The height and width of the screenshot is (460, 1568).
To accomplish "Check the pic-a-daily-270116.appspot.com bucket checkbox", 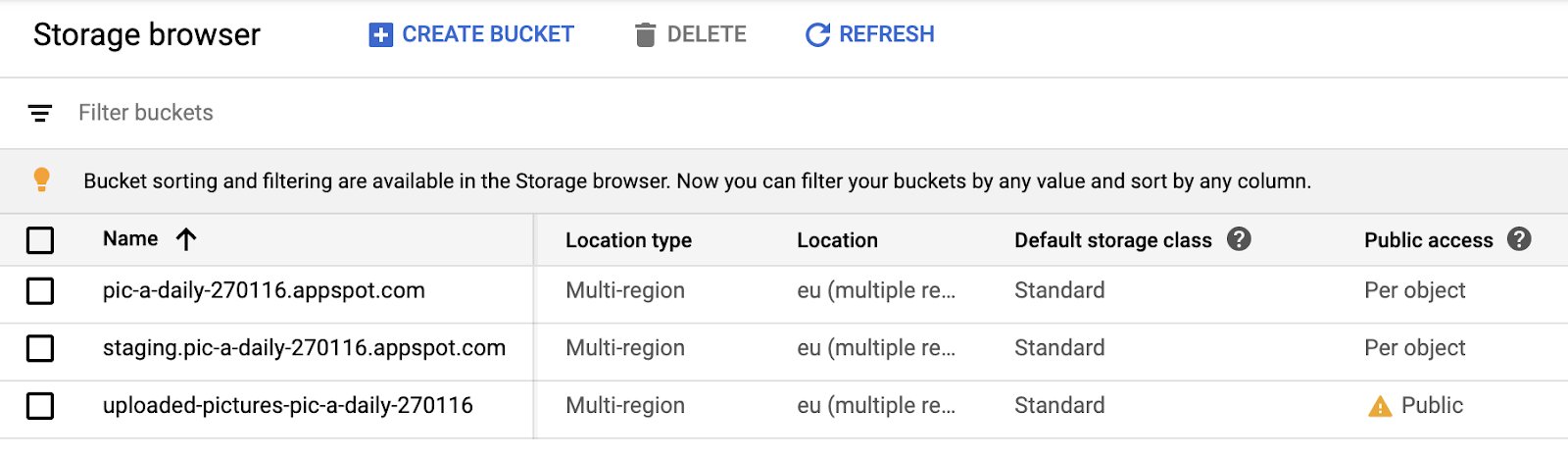I will tap(40, 291).
